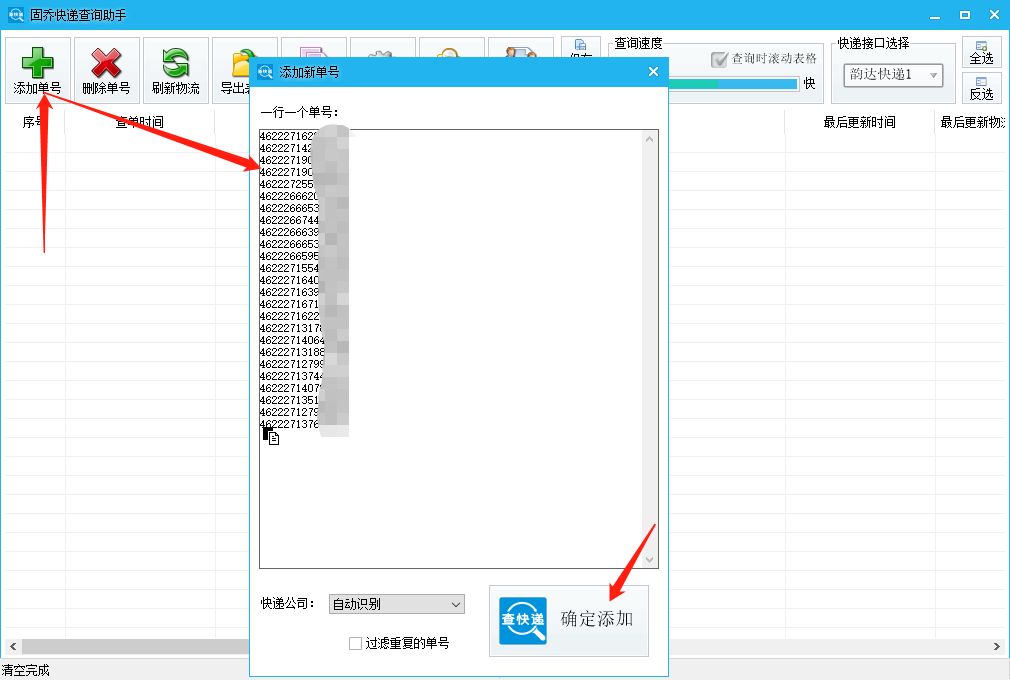1010x680 pixels.
Task: Click the text area scroll-up arrow
Action: (x=649, y=139)
